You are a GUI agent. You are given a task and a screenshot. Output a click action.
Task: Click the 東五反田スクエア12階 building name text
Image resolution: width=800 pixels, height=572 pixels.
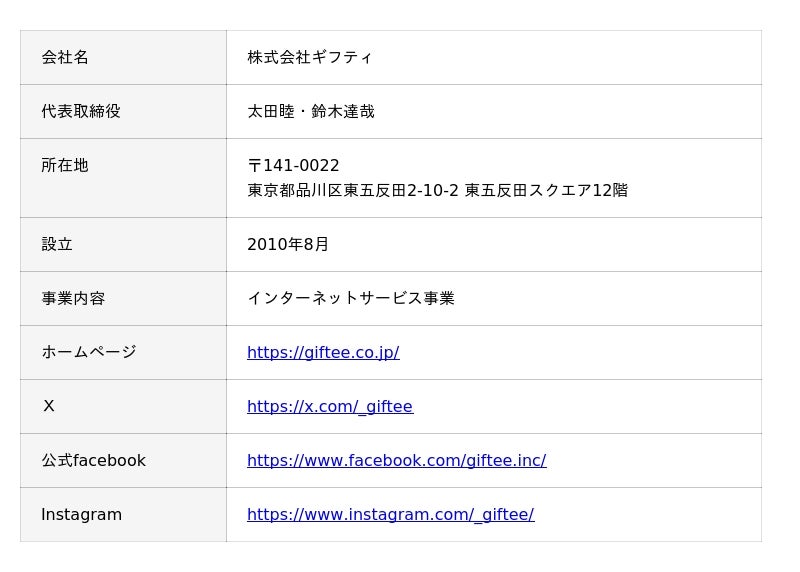coord(546,190)
